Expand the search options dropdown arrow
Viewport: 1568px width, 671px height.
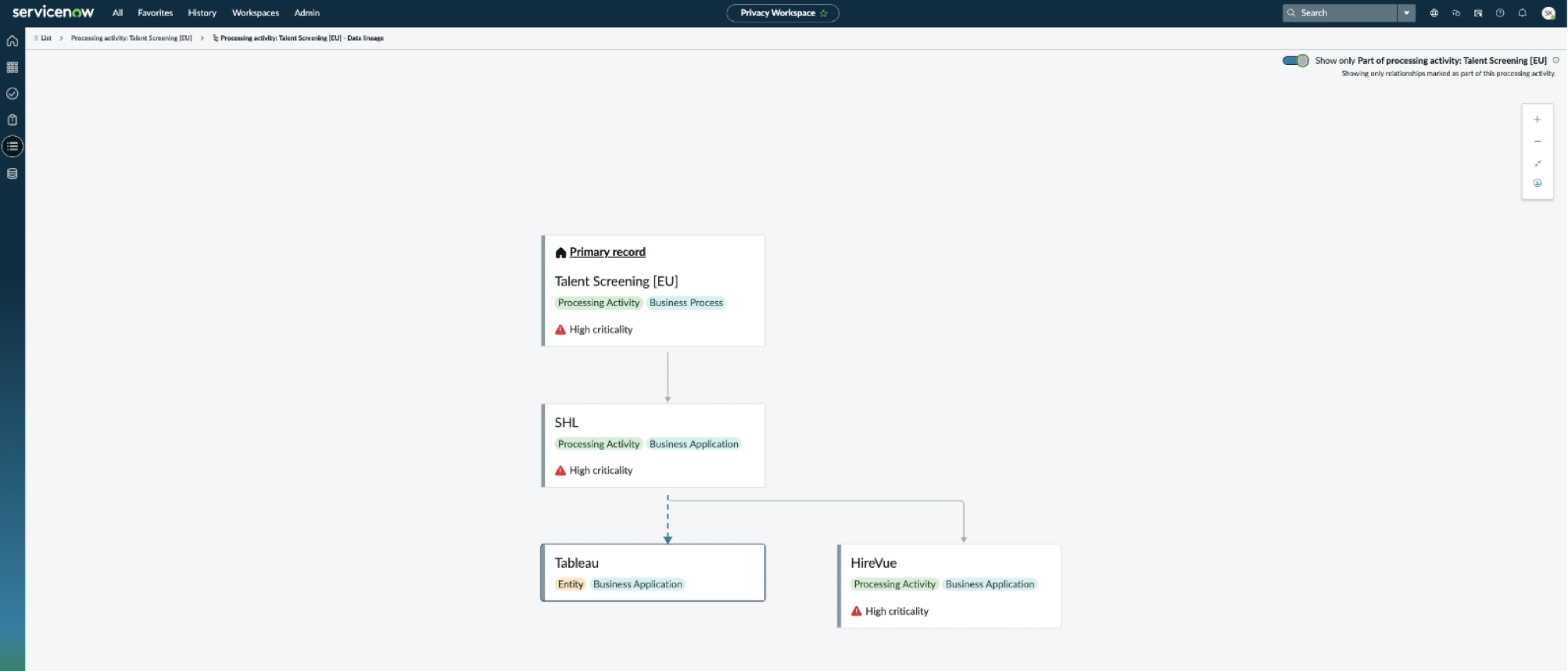(1406, 13)
